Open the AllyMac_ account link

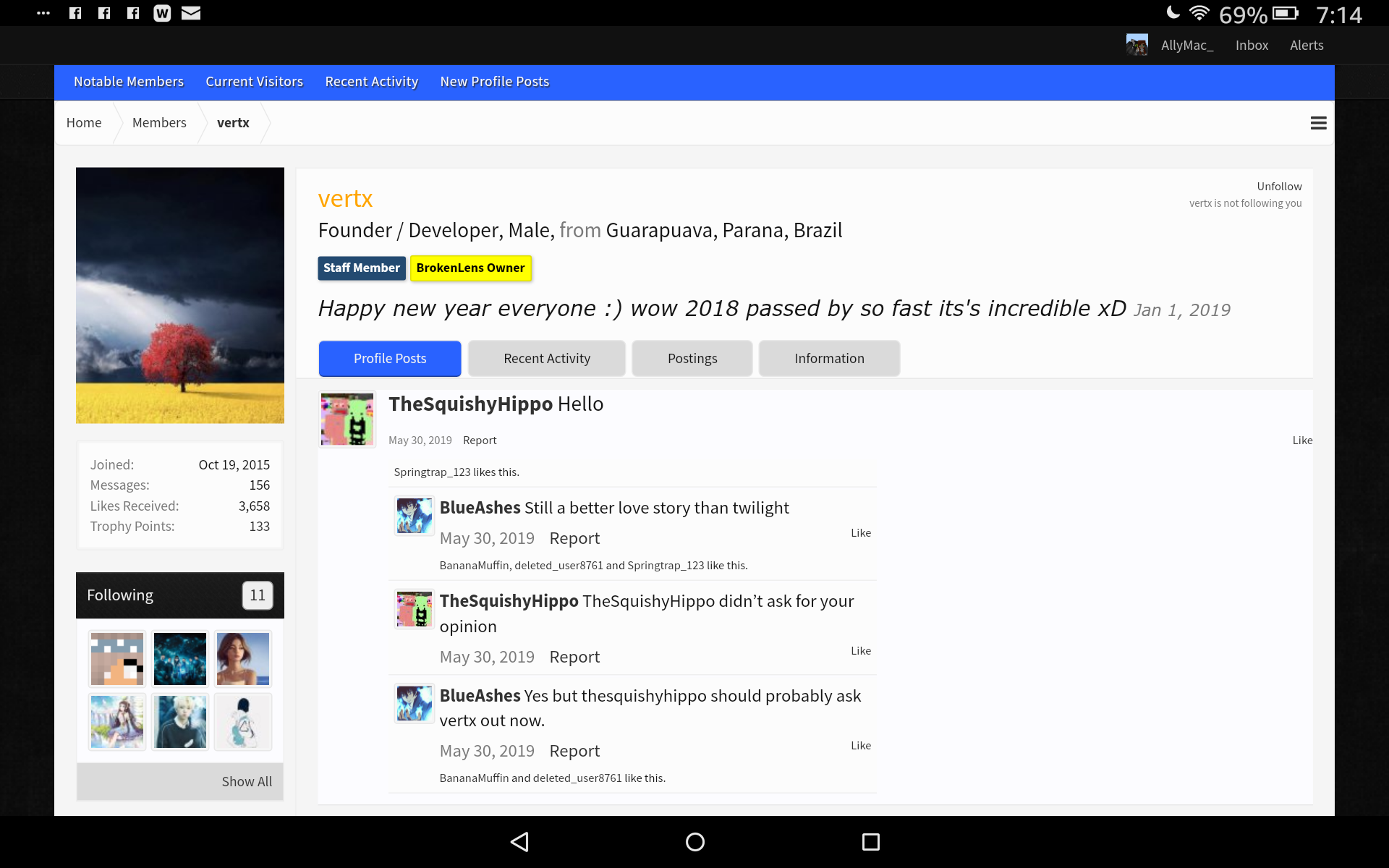[1187, 45]
